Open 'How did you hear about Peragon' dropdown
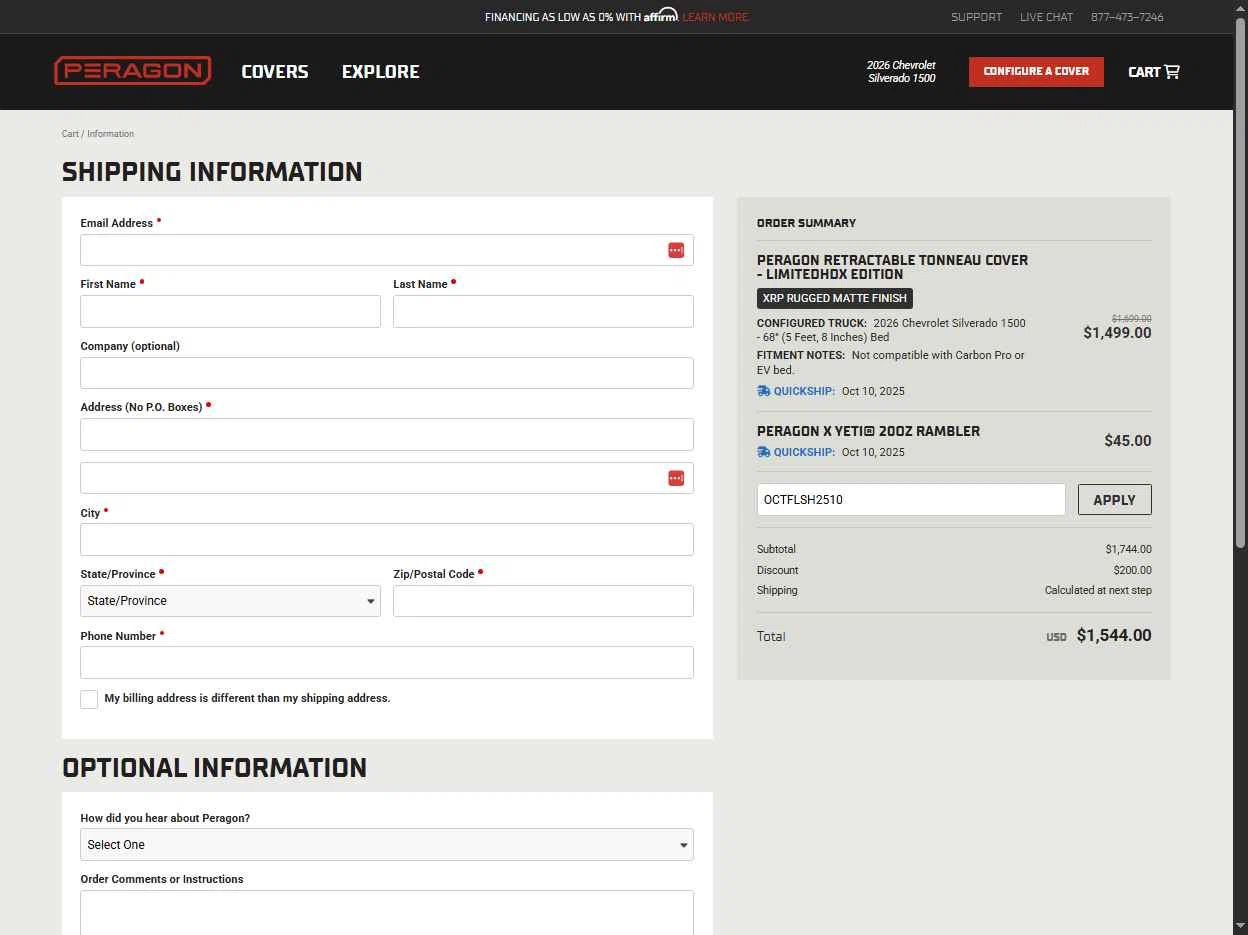The width and height of the screenshot is (1248, 935). pos(387,845)
